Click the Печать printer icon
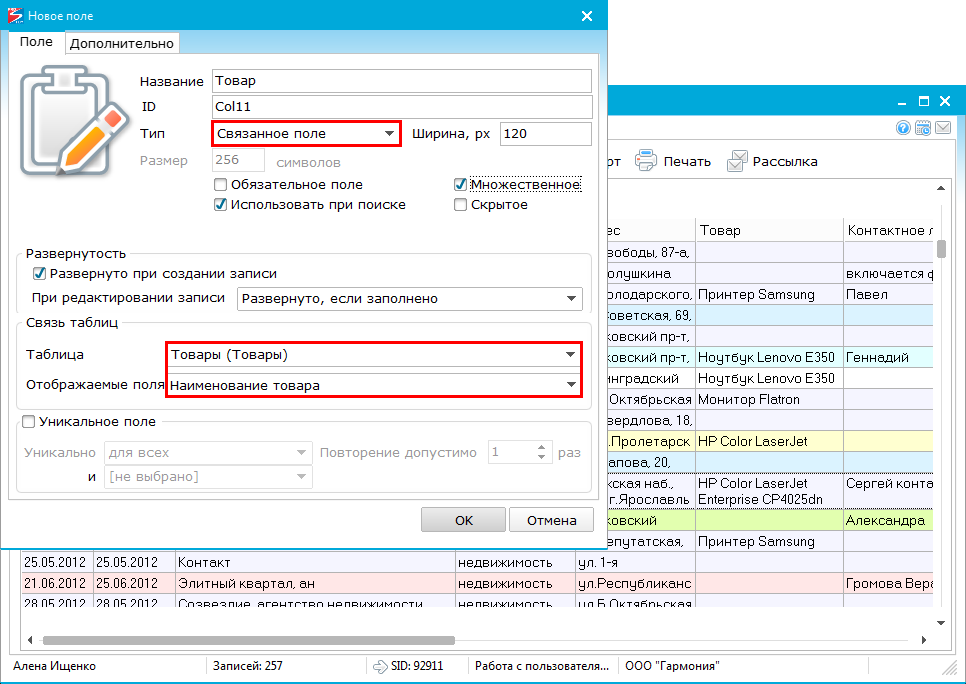Image resolution: width=966 pixels, height=684 pixels. (646, 160)
